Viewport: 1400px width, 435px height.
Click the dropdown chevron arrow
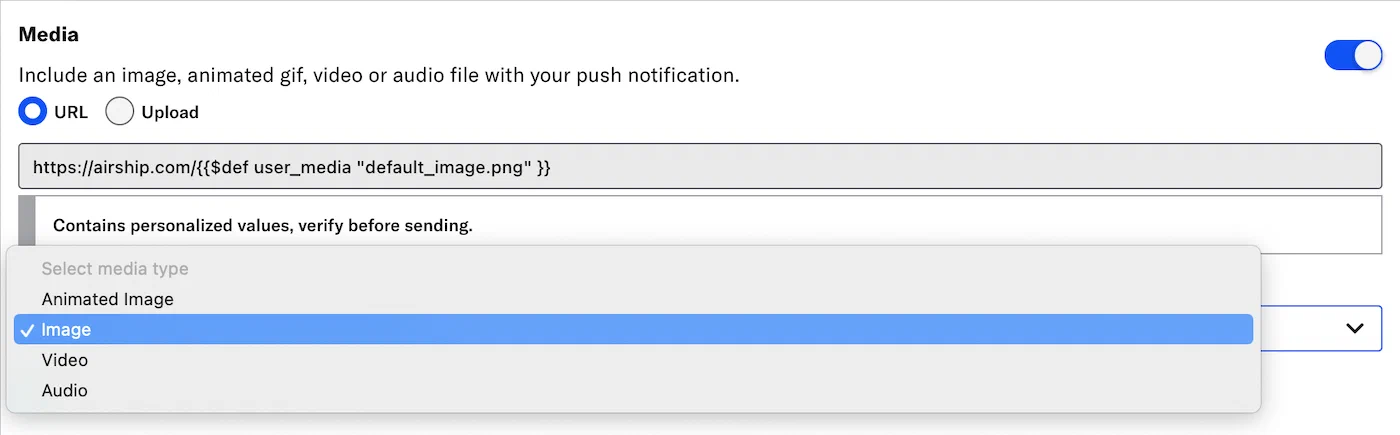tap(1355, 328)
